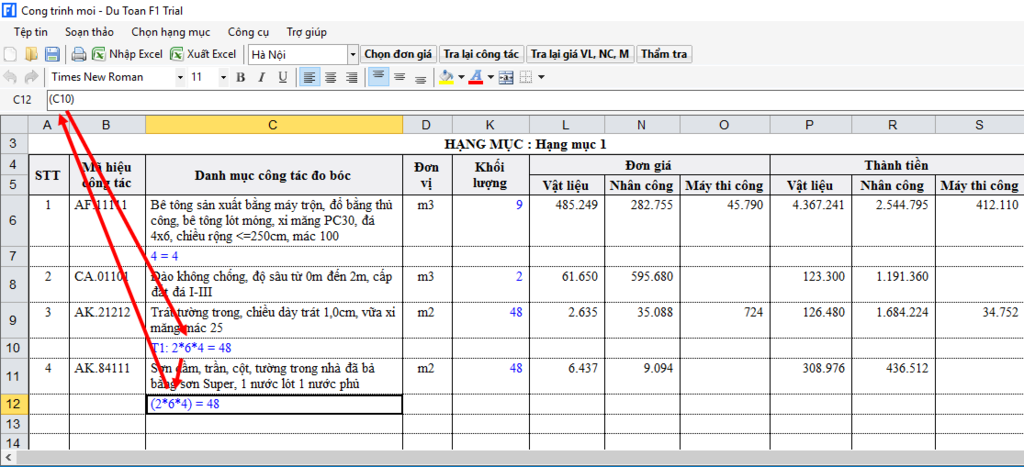
Task: Apply red font color
Action: [x=475, y=78]
